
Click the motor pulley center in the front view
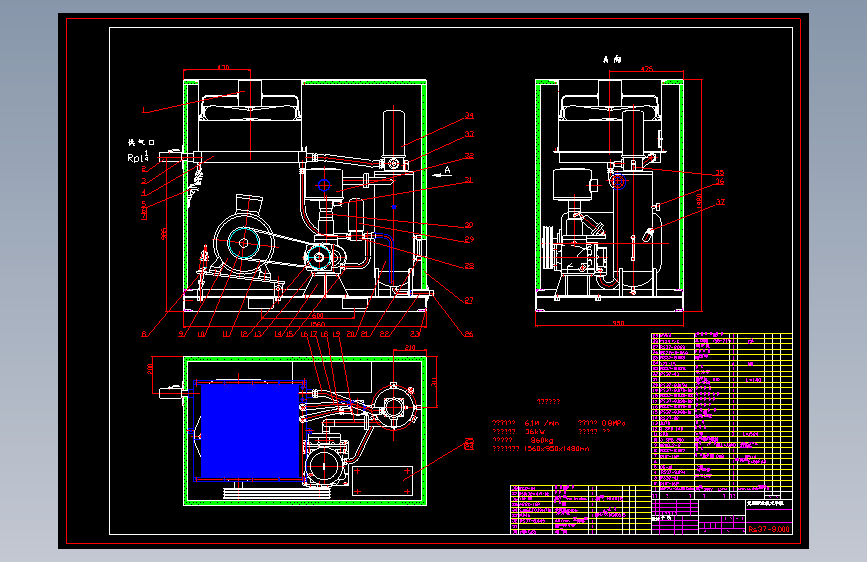[243, 243]
